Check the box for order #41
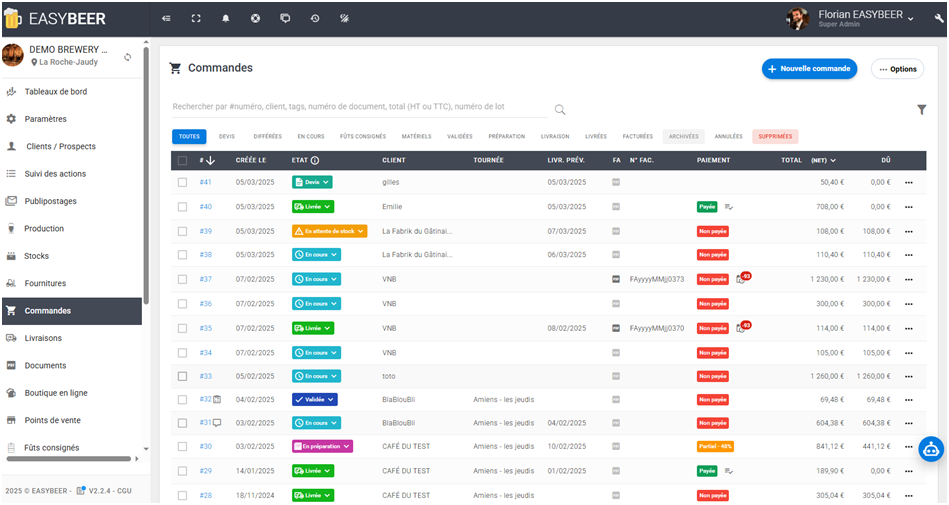949x505 pixels. tap(182, 182)
